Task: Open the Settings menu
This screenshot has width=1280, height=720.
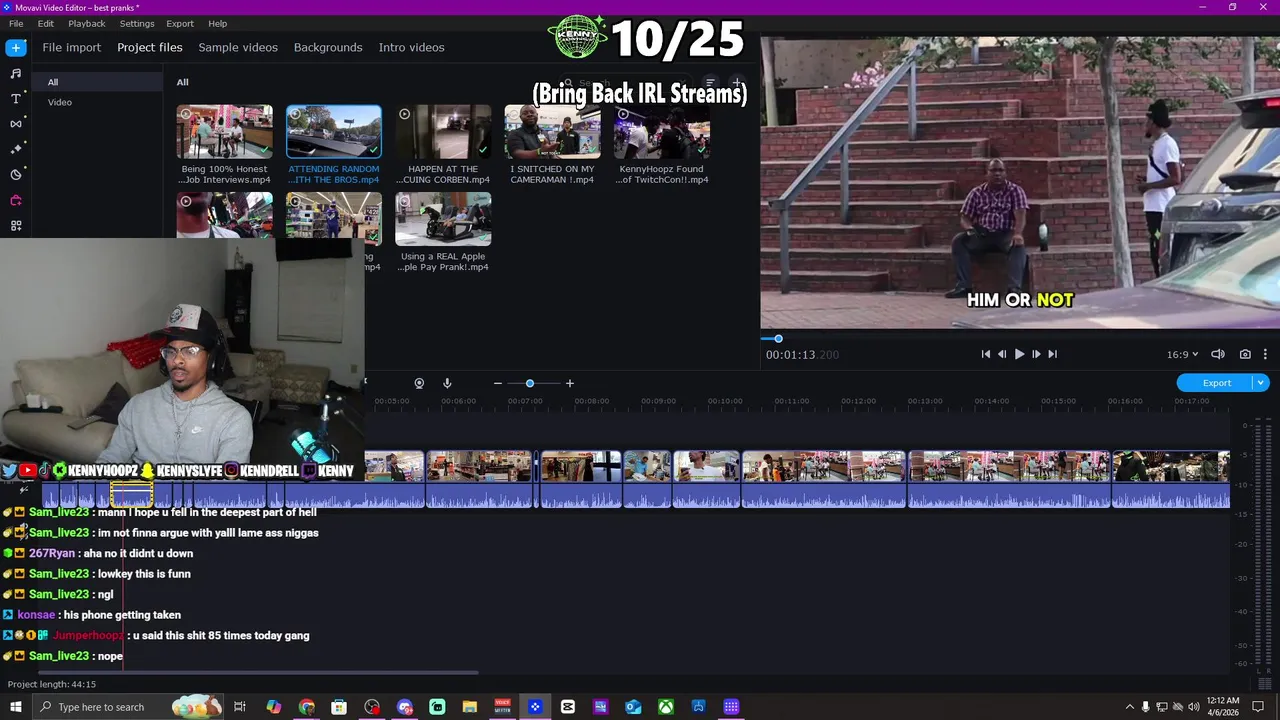Action: click(137, 23)
